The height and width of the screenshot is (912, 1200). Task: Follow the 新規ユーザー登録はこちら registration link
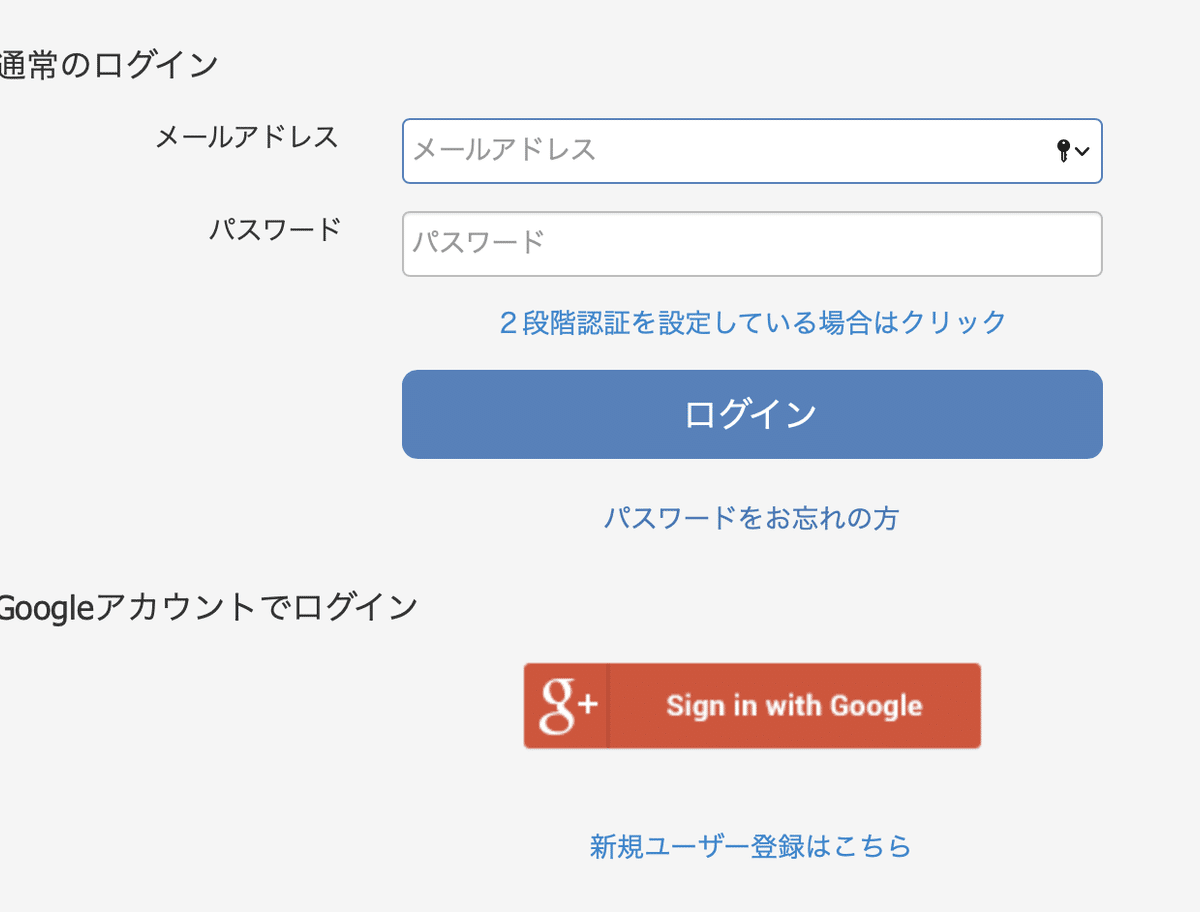pyautogui.click(x=749, y=845)
